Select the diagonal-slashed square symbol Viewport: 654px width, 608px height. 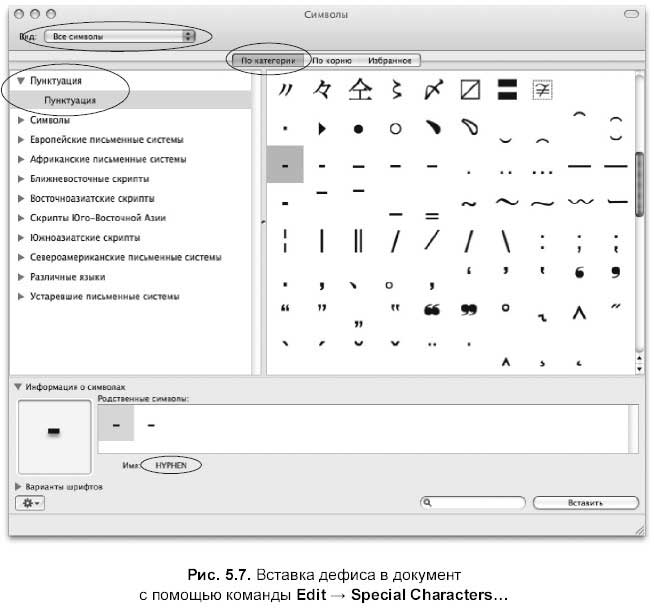coord(470,90)
